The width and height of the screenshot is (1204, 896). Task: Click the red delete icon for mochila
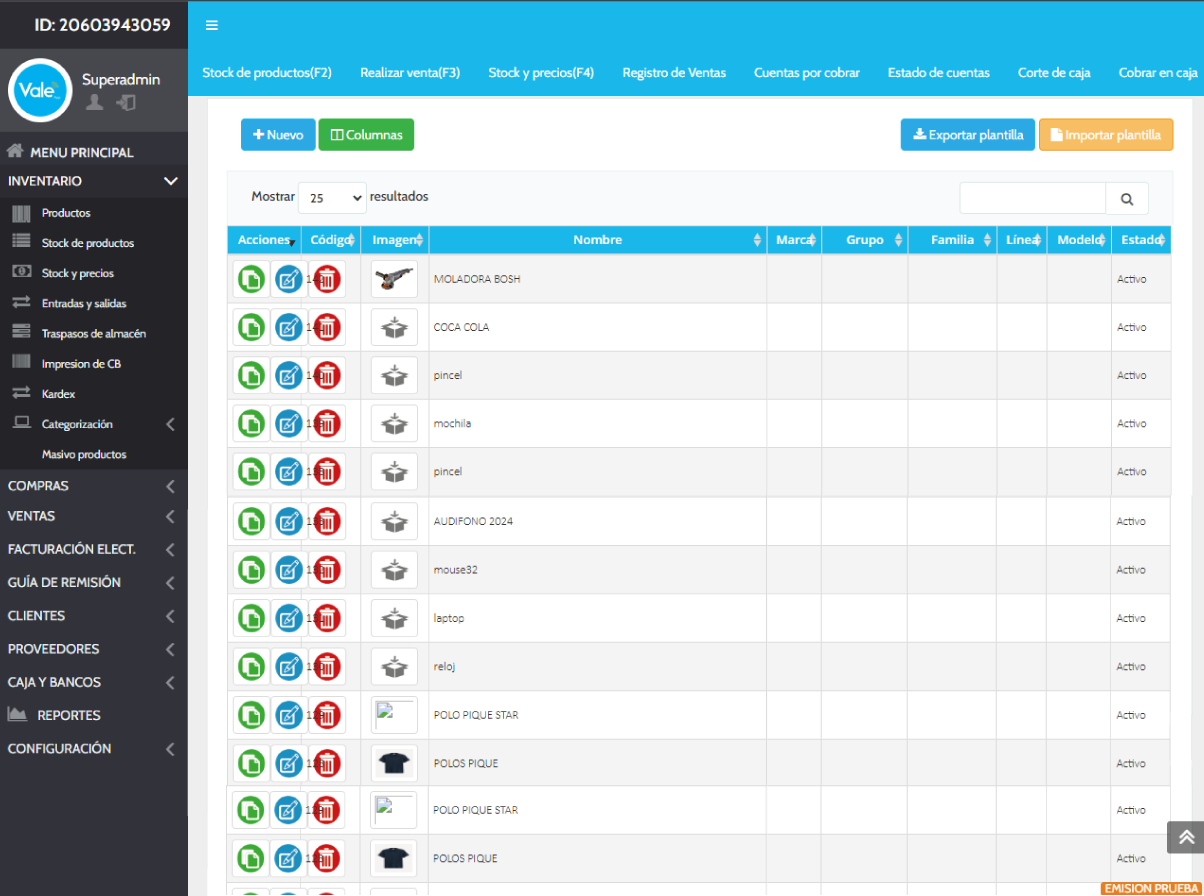coord(327,424)
